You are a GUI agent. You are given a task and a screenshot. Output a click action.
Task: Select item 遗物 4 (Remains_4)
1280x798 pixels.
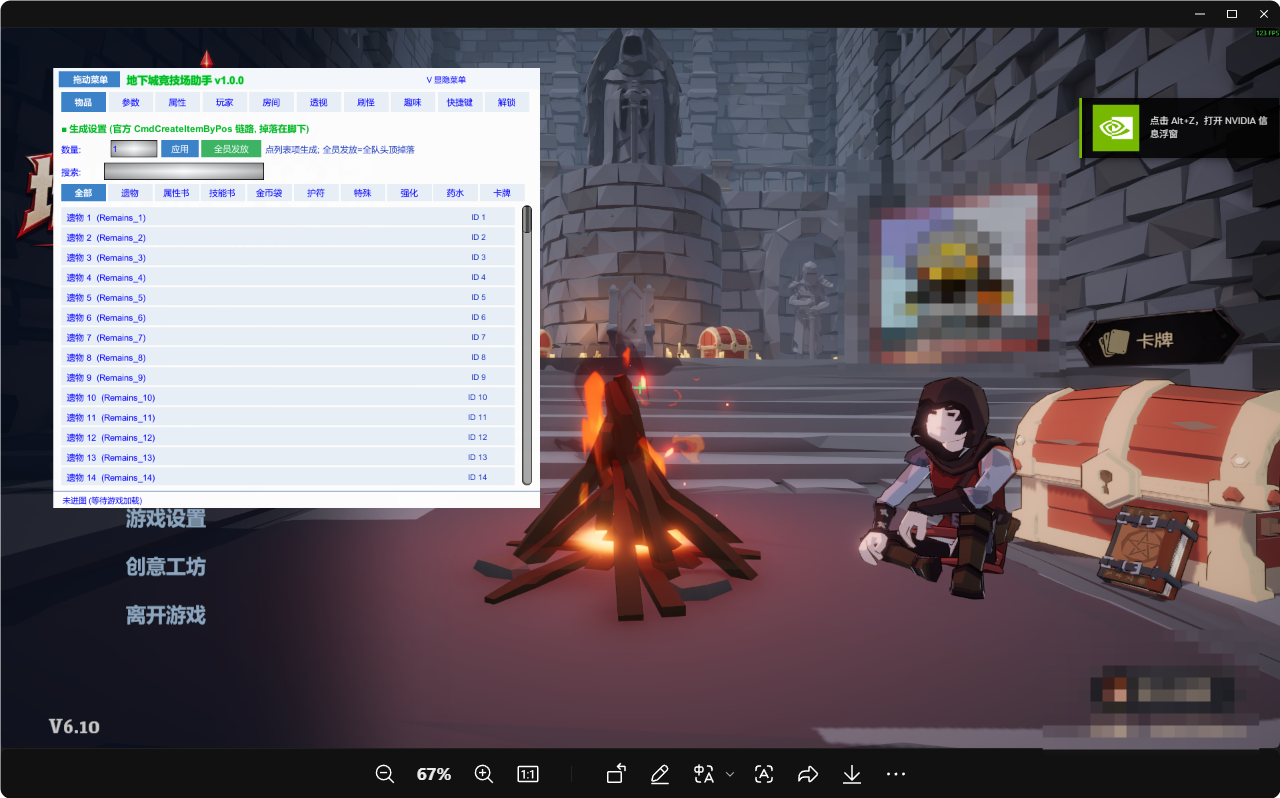point(288,277)
